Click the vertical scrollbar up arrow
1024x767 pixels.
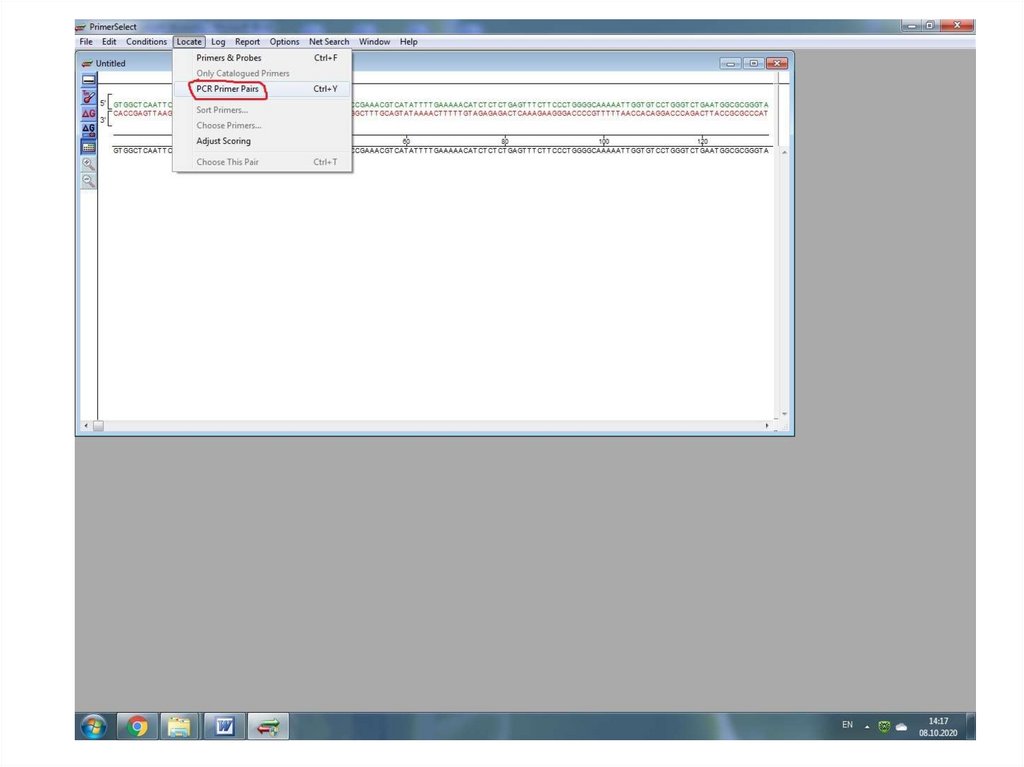point(784,152)
